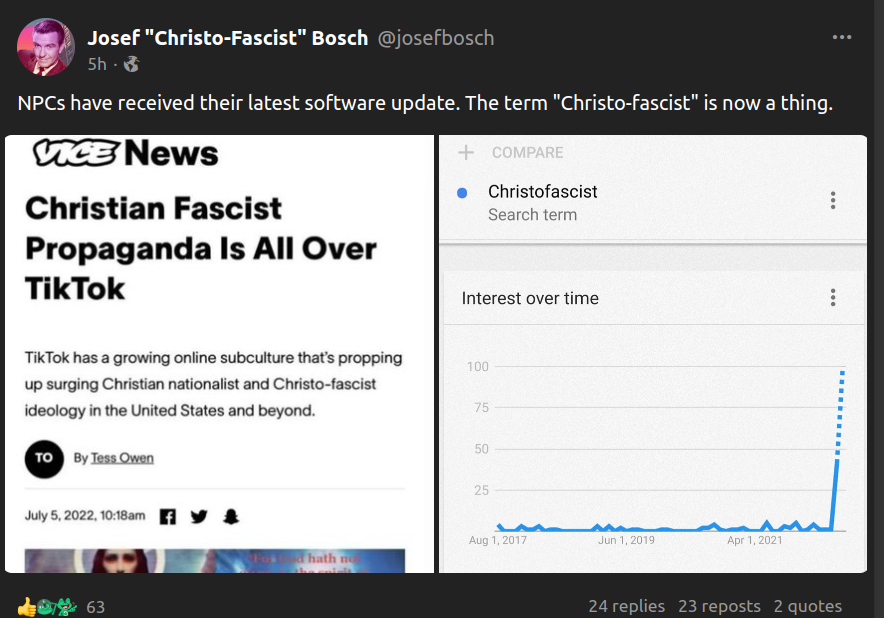This screenshot has height=618, width=884.
Task: Open the post's more options ellipsis menu
Action: point(842,38)
